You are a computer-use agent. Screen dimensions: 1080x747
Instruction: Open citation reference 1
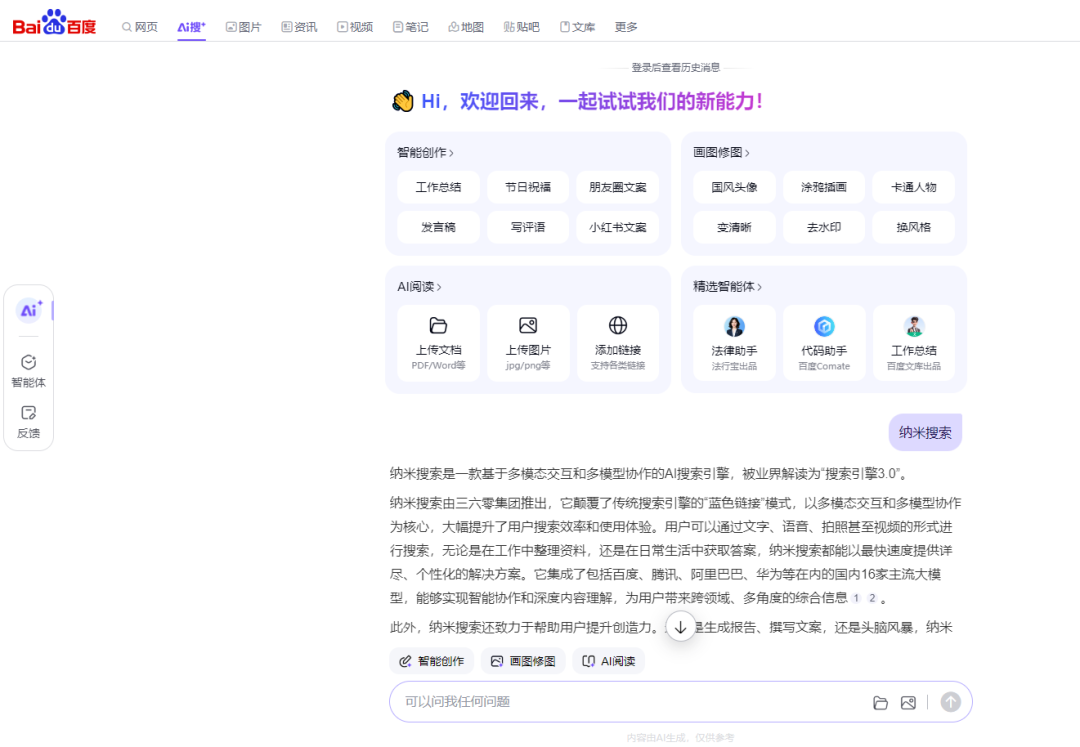pyautogui.click(x=856, y=598)
